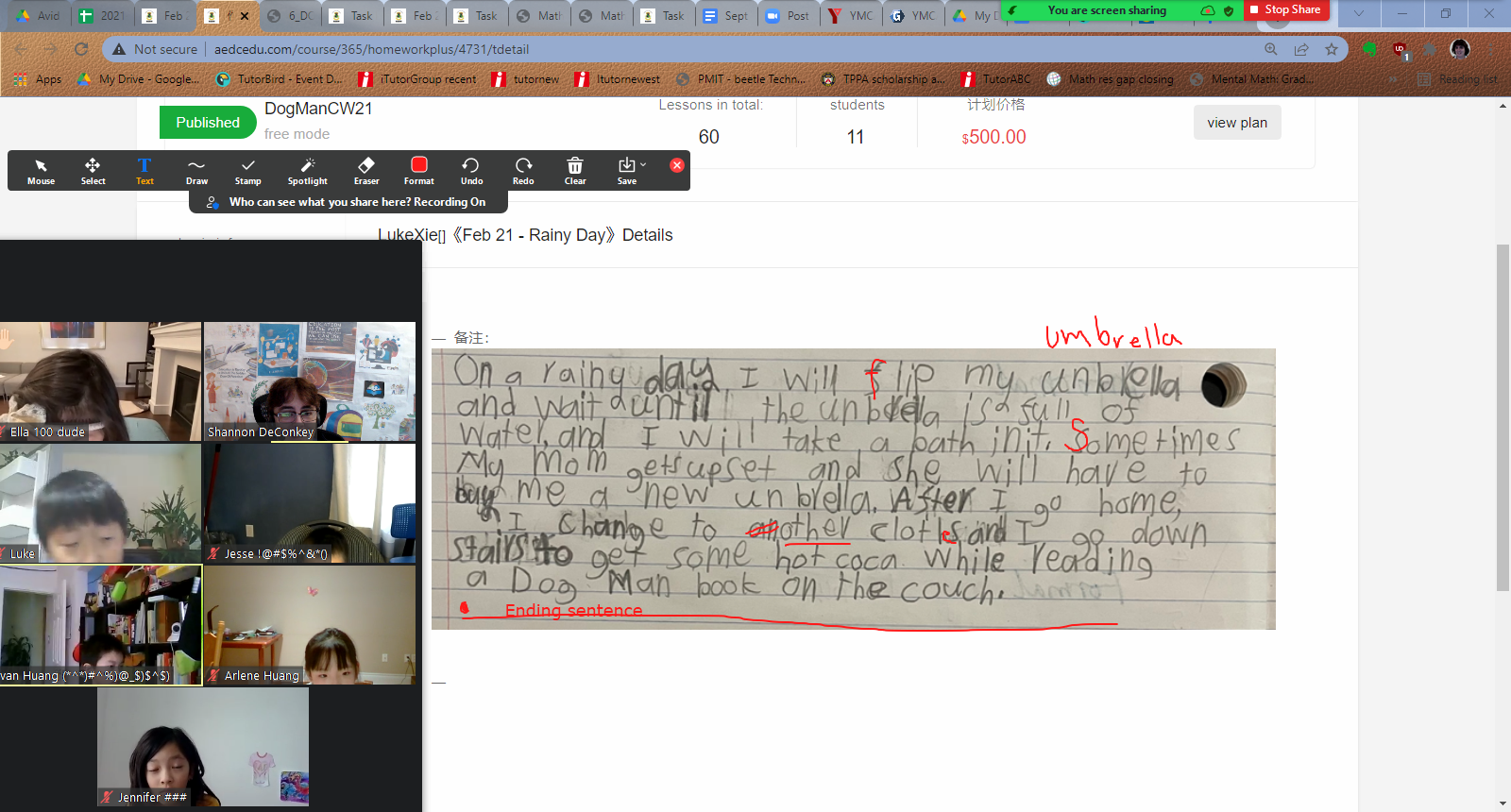Viewport: 1511px width, 812px height.
Task: Click the DogManCW21 course title
Action: click(x=318, y=109)
